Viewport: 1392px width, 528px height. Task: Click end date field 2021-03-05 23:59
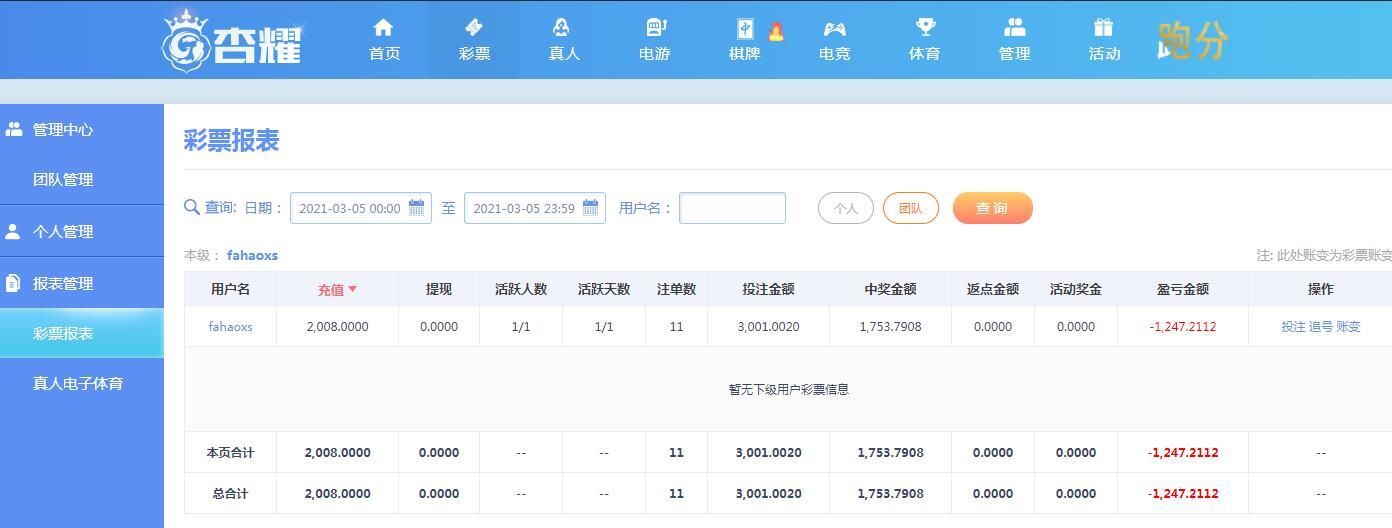[535, 208]
